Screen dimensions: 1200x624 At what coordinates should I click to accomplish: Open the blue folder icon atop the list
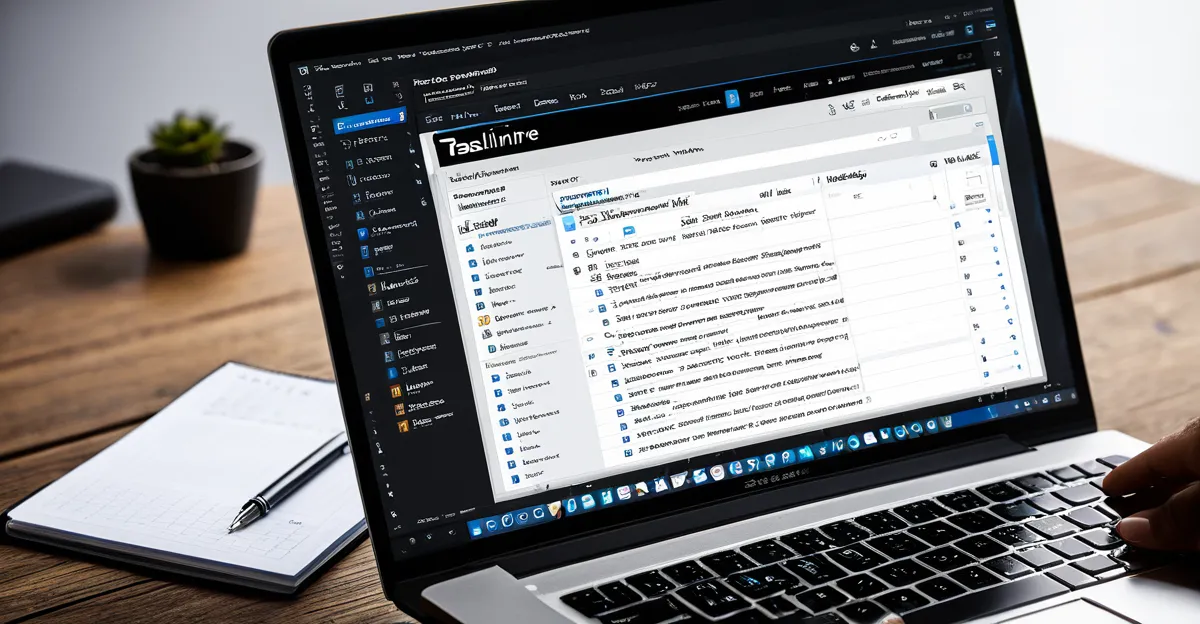[x=570, y=223]
